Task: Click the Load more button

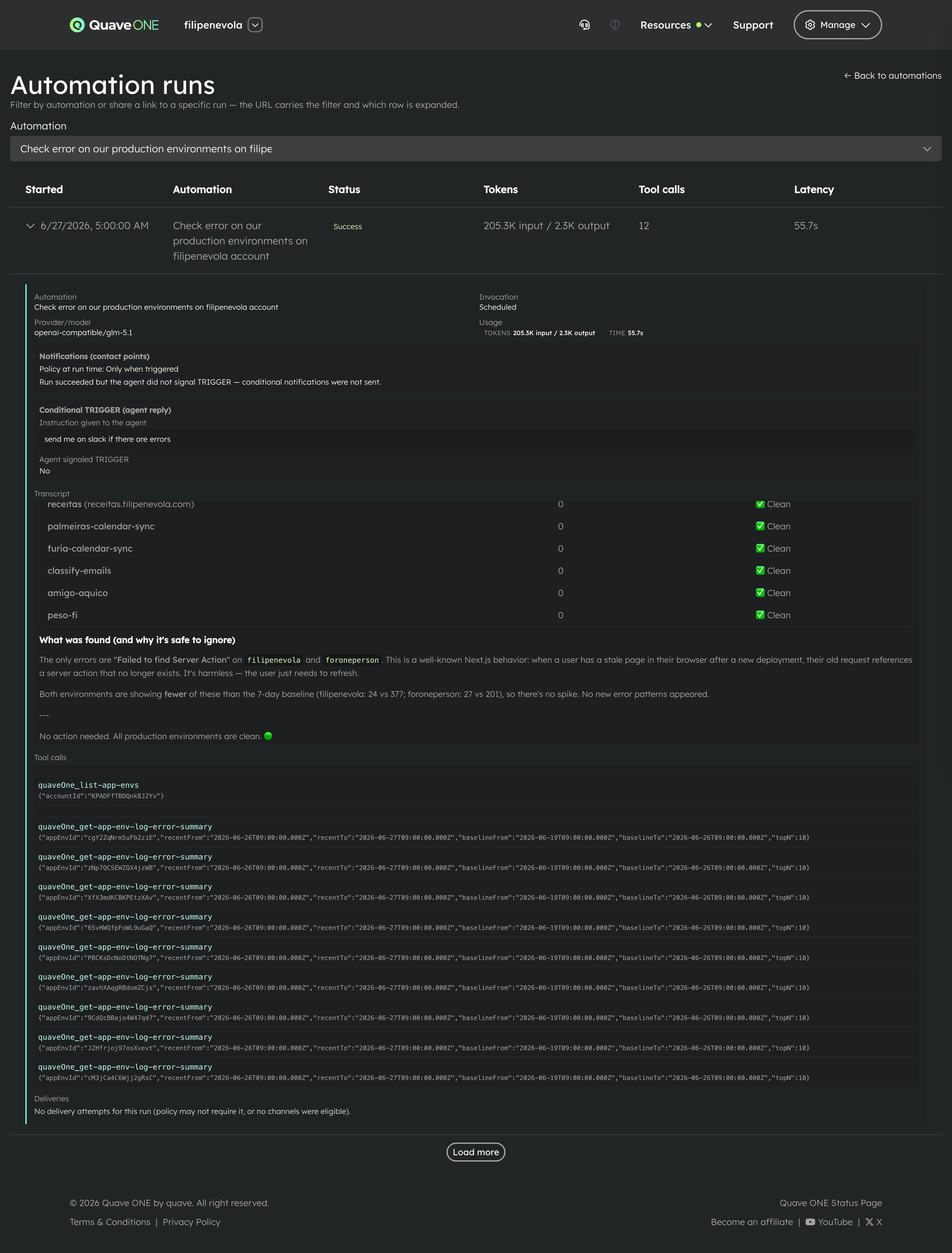Action: pos(475,1152)
